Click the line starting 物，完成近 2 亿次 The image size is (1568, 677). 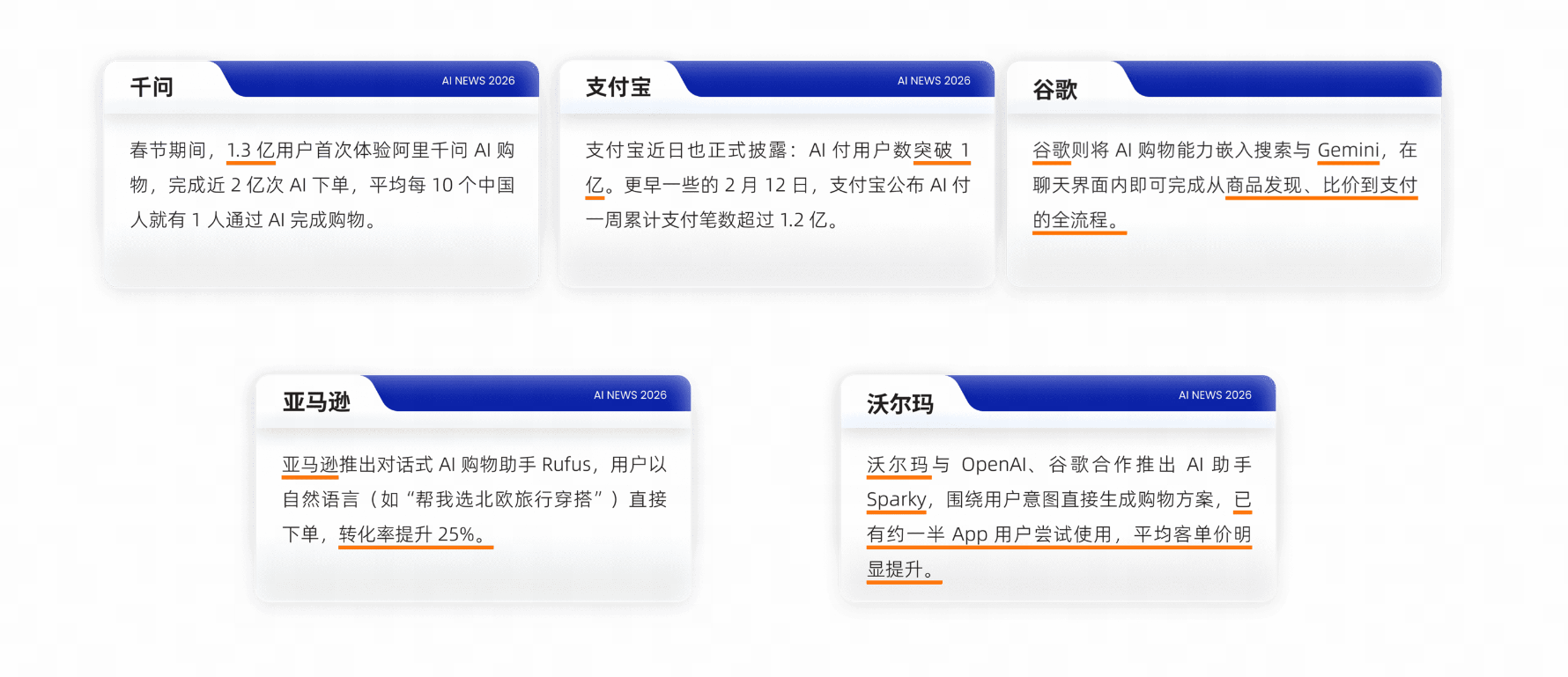322,185
